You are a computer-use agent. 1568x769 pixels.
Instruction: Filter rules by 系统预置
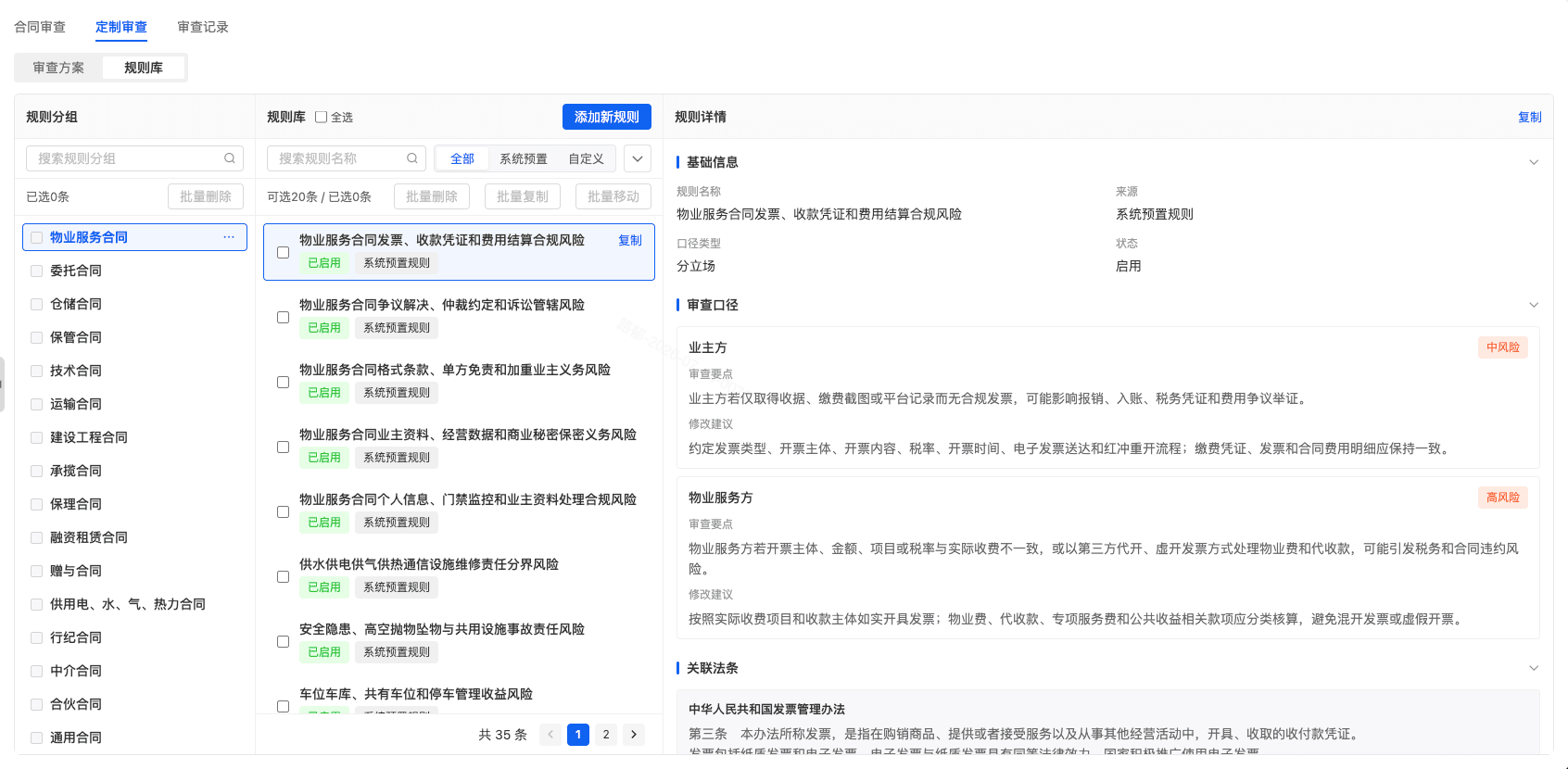524,158
